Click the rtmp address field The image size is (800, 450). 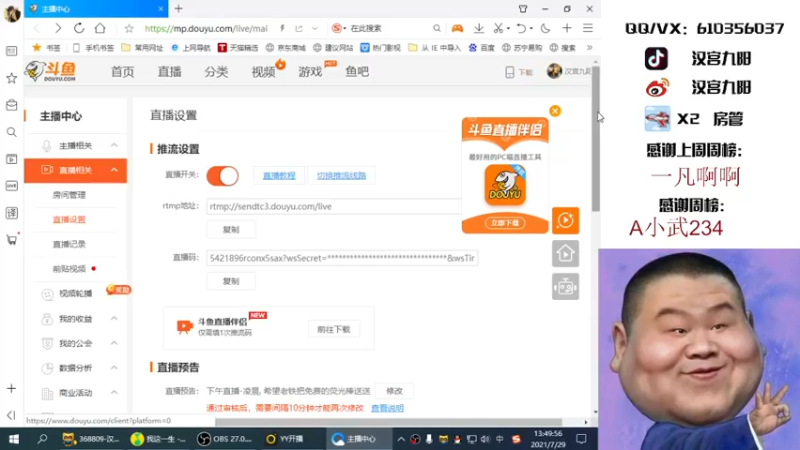[334, 206]
